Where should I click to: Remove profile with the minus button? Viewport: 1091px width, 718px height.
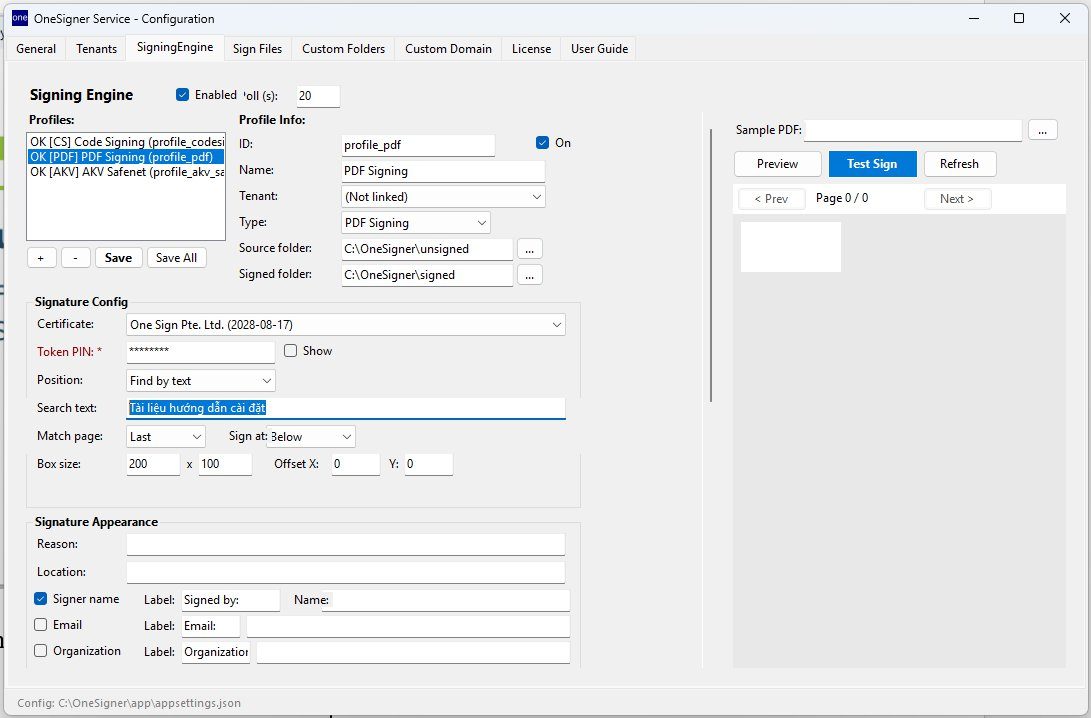75,257
